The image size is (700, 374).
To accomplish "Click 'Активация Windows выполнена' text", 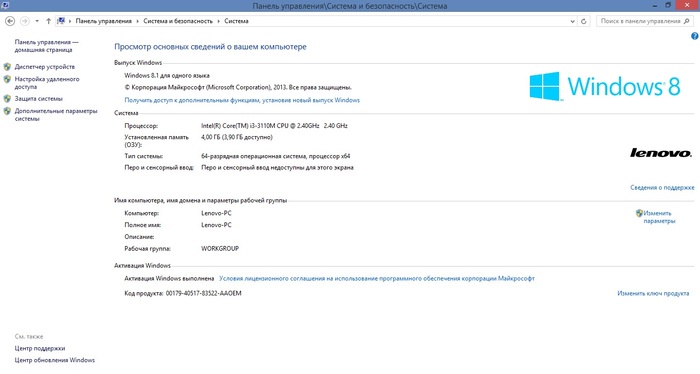I will point(169,278).
